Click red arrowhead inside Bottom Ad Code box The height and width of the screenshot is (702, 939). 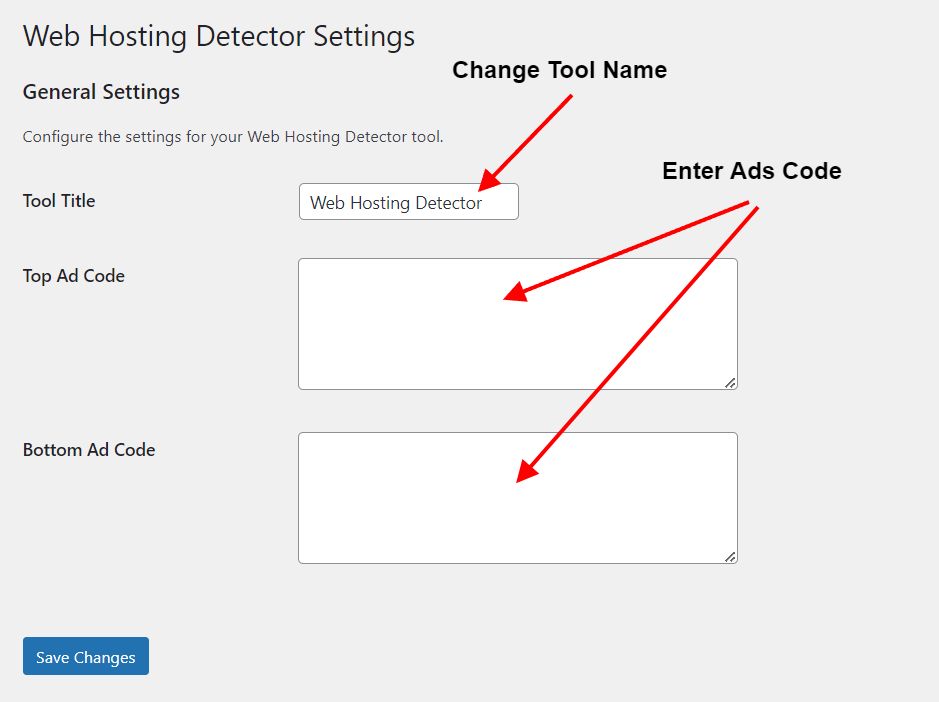526,471
